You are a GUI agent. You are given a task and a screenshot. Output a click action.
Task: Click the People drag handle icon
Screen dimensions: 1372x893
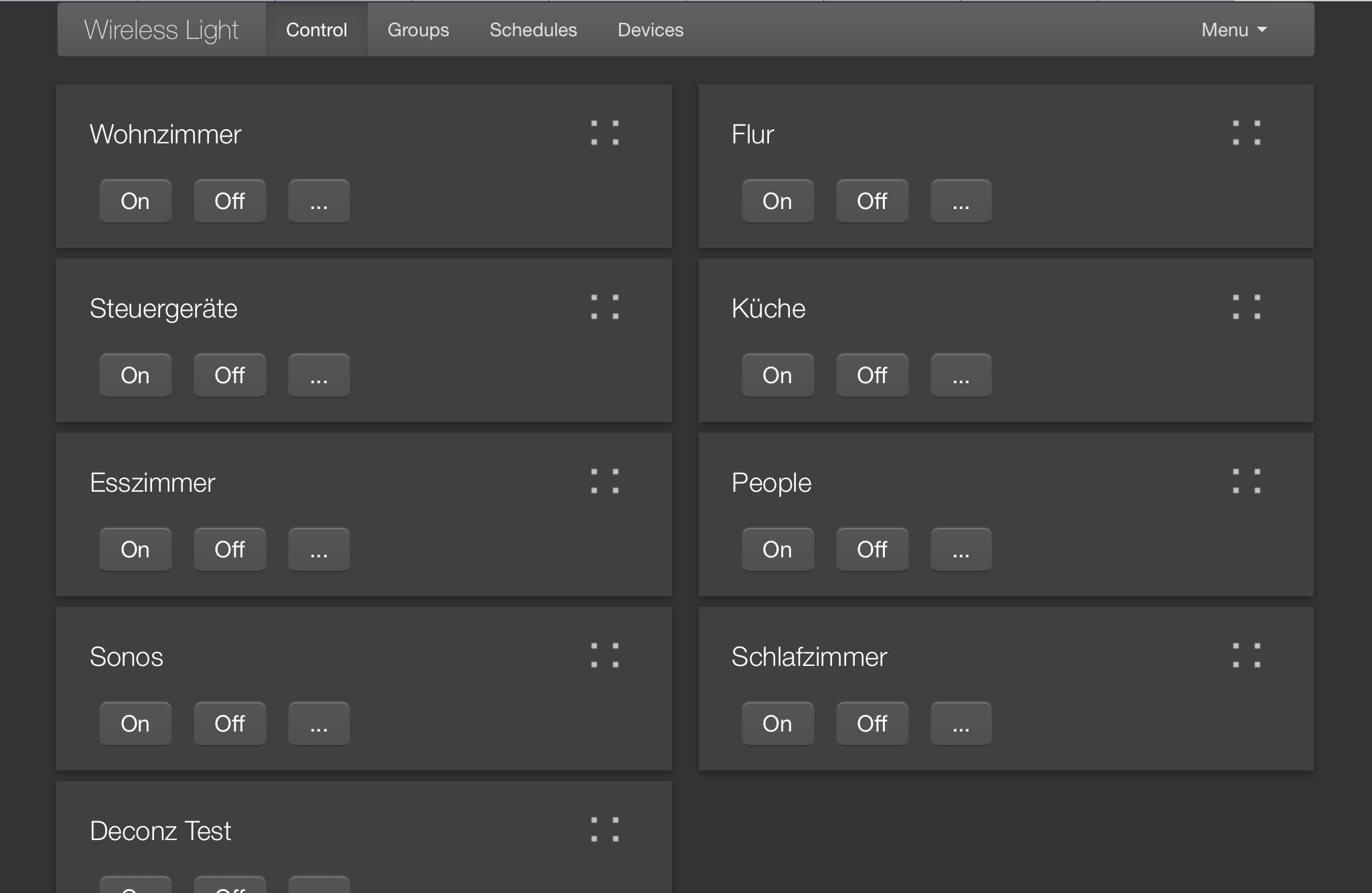[1246, 481]
